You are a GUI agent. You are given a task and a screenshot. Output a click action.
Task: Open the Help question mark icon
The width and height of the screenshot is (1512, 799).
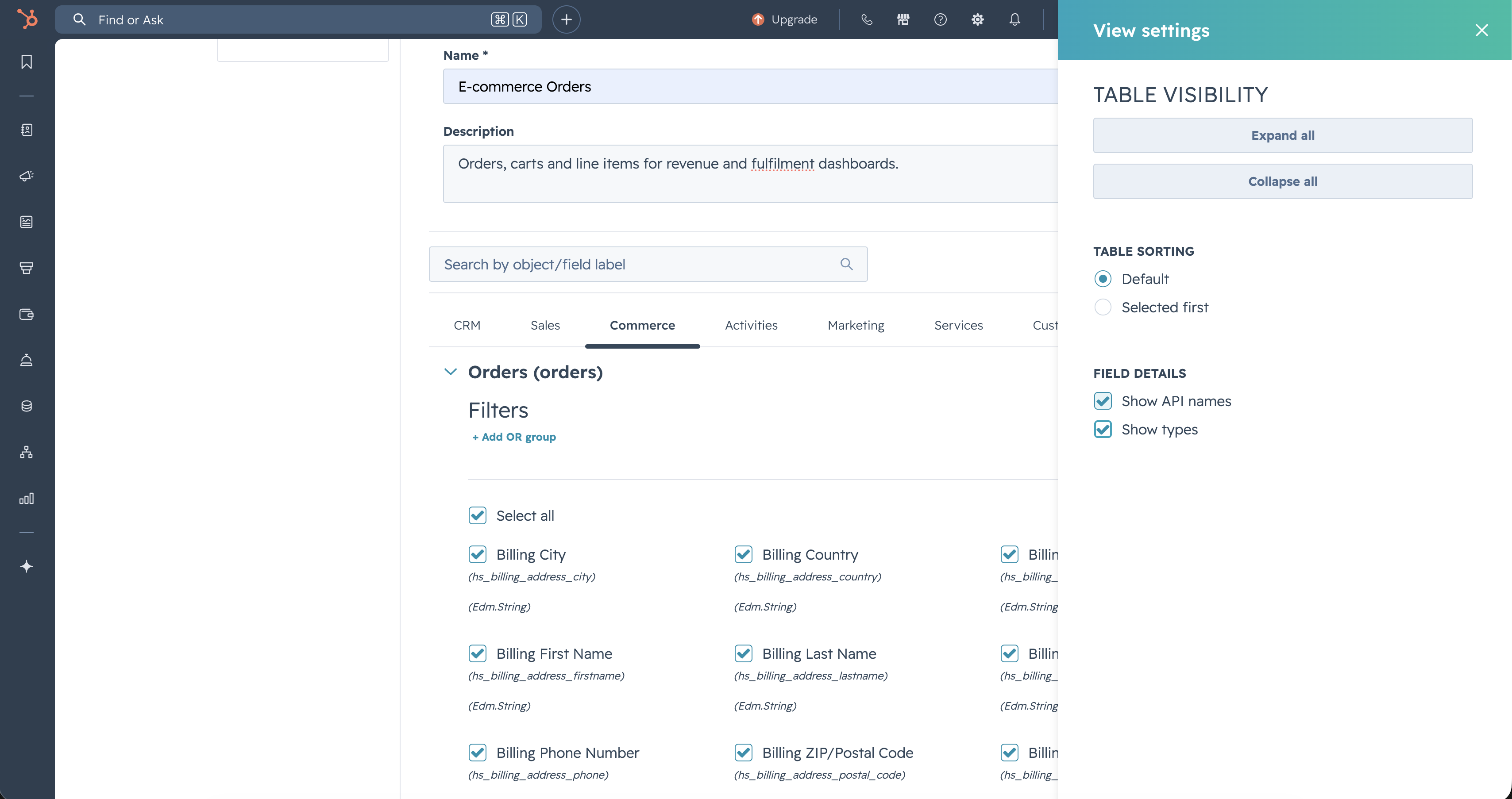pos(940,19)
